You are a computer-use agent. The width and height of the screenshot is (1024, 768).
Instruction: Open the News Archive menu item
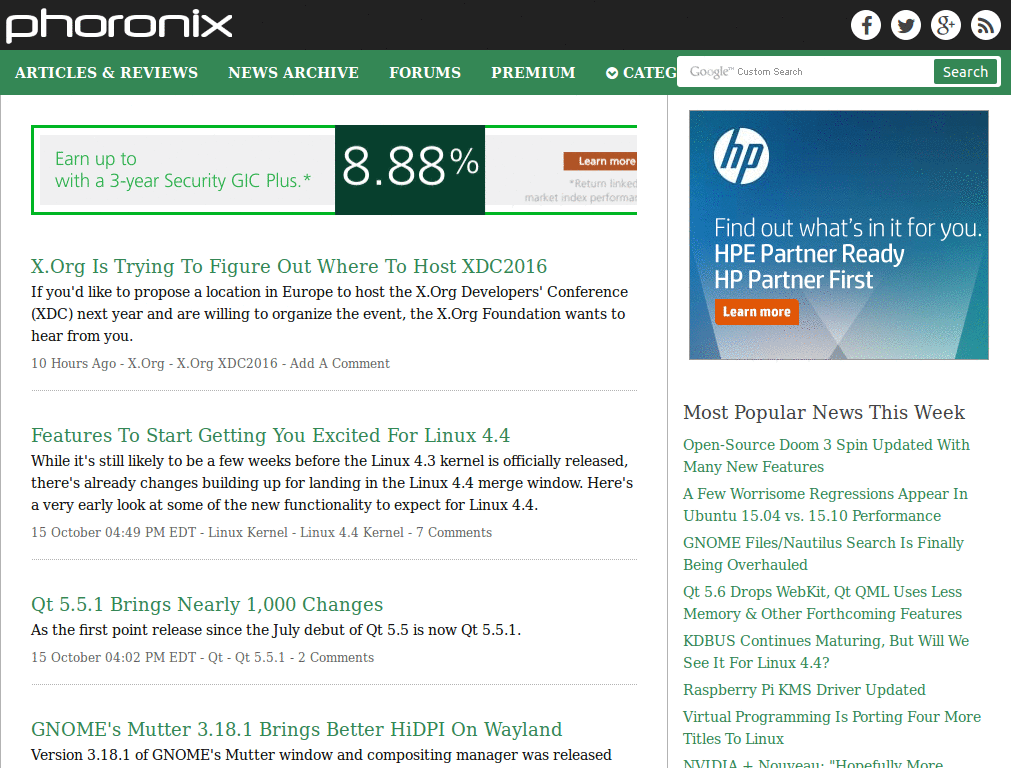tap(293, 72)
